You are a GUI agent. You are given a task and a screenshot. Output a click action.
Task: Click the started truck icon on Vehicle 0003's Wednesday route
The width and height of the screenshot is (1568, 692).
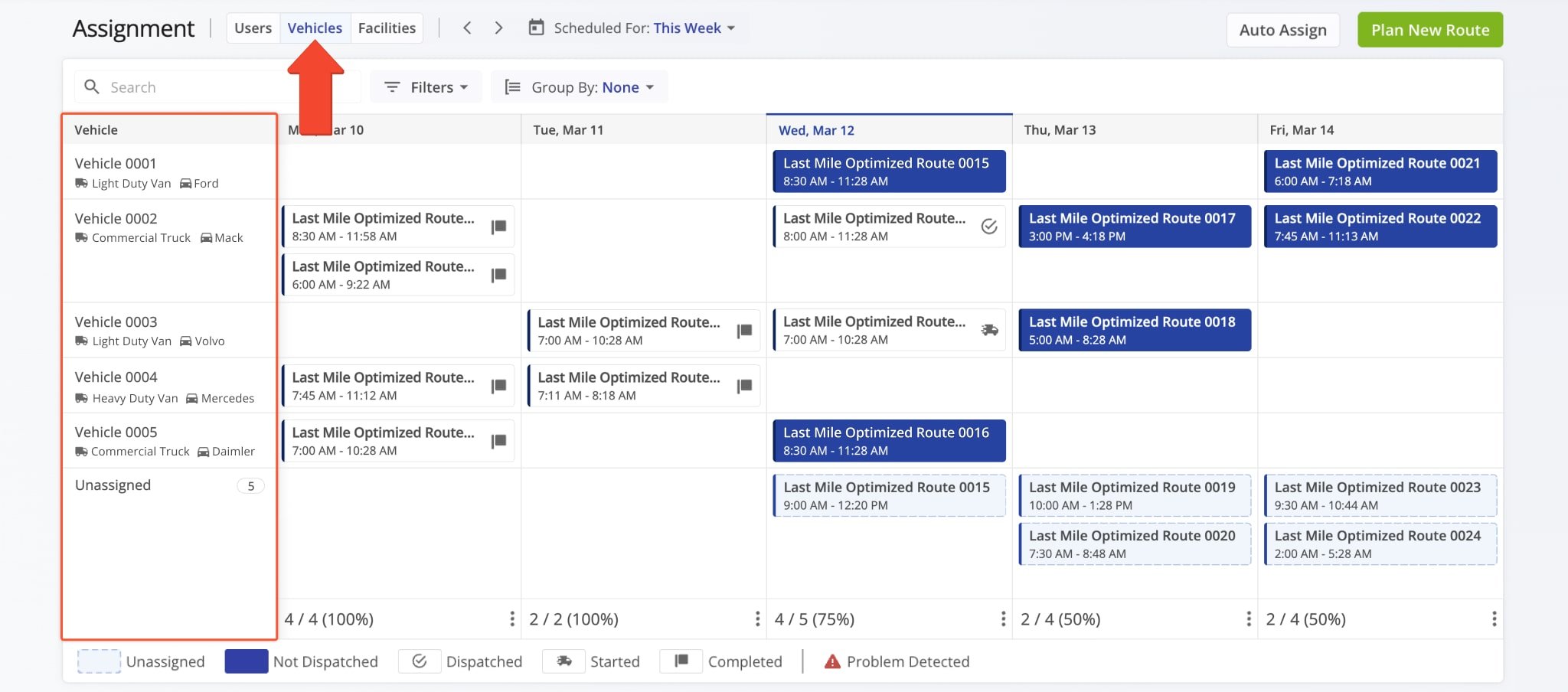(x=989, y=330)
